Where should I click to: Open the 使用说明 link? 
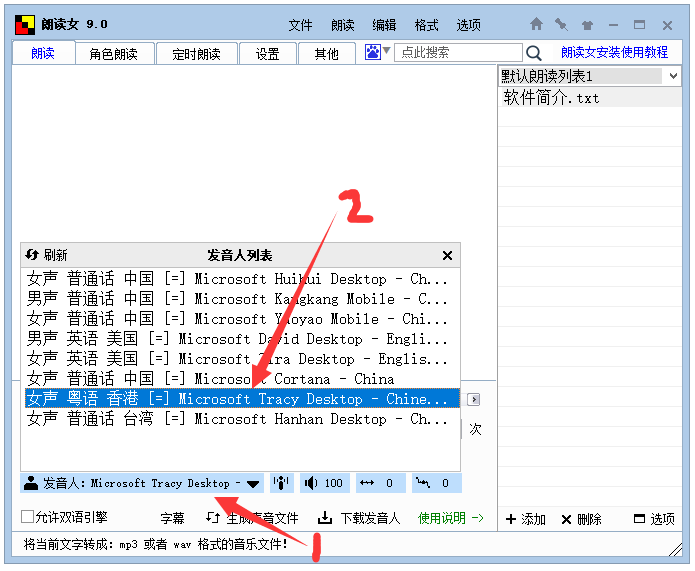tap(450, 518)
